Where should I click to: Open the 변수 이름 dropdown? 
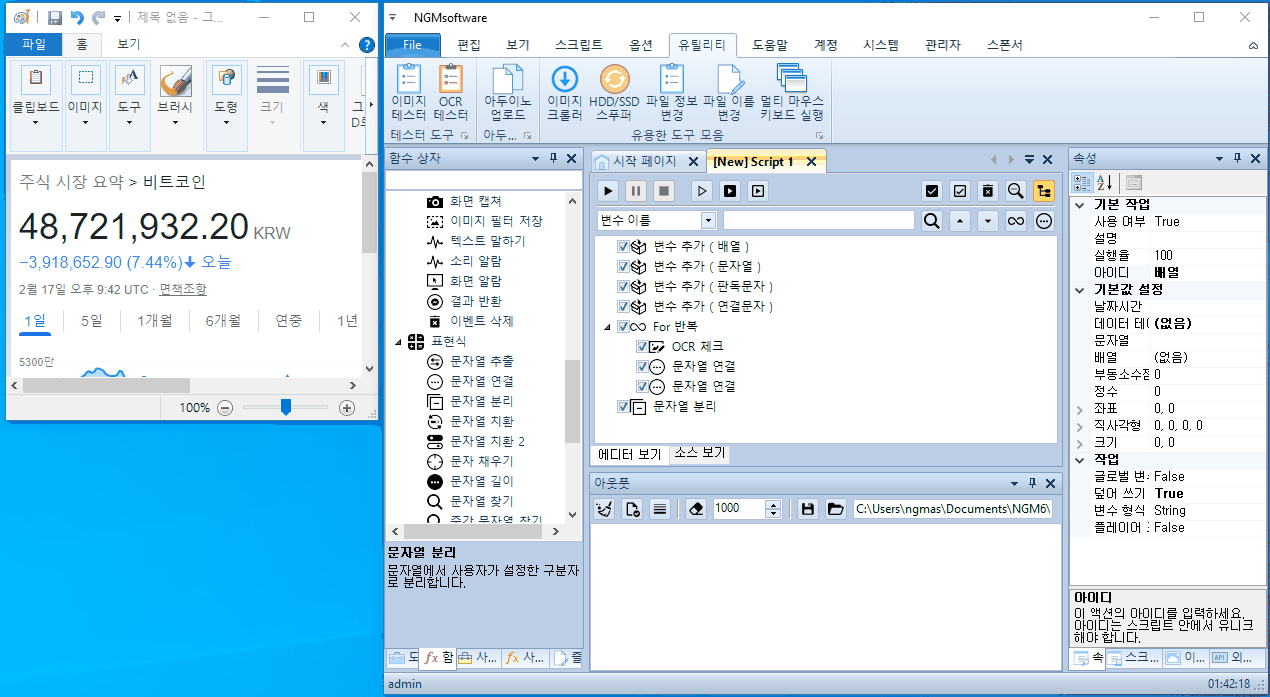709,221
